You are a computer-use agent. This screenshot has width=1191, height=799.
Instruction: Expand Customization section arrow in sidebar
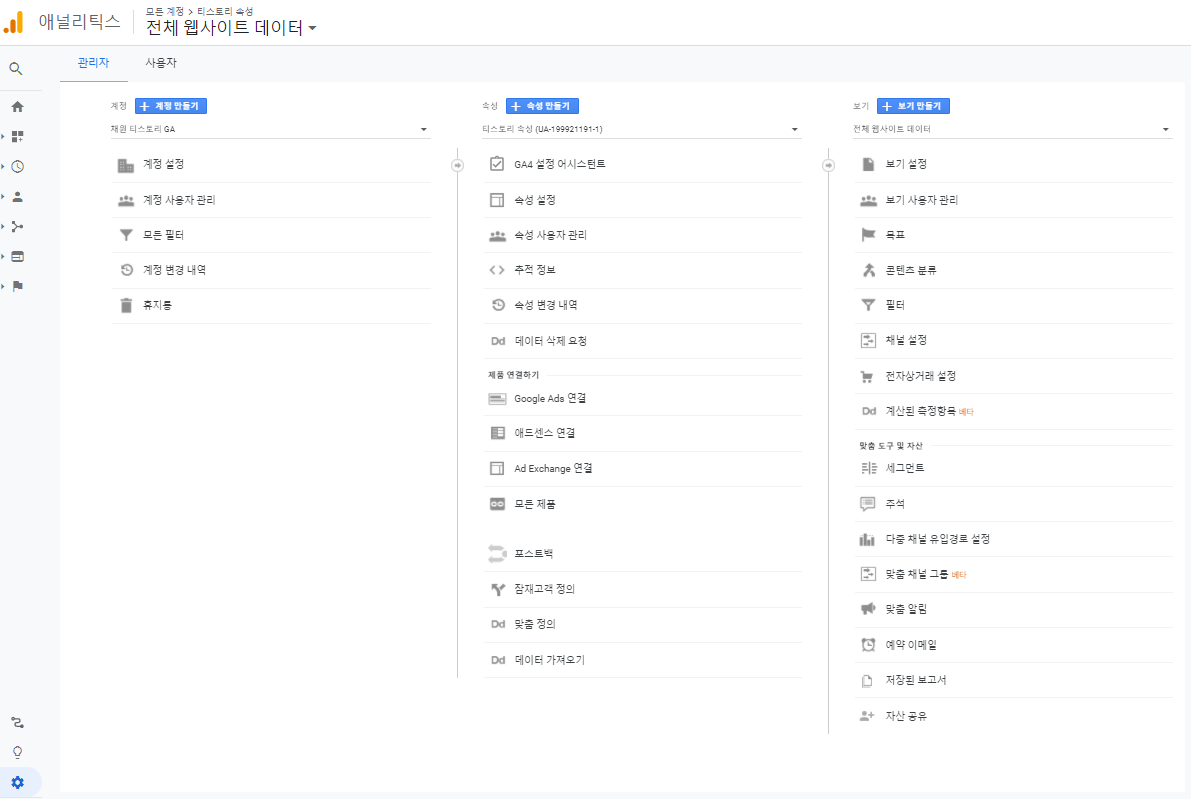click(x=3, y=137)
